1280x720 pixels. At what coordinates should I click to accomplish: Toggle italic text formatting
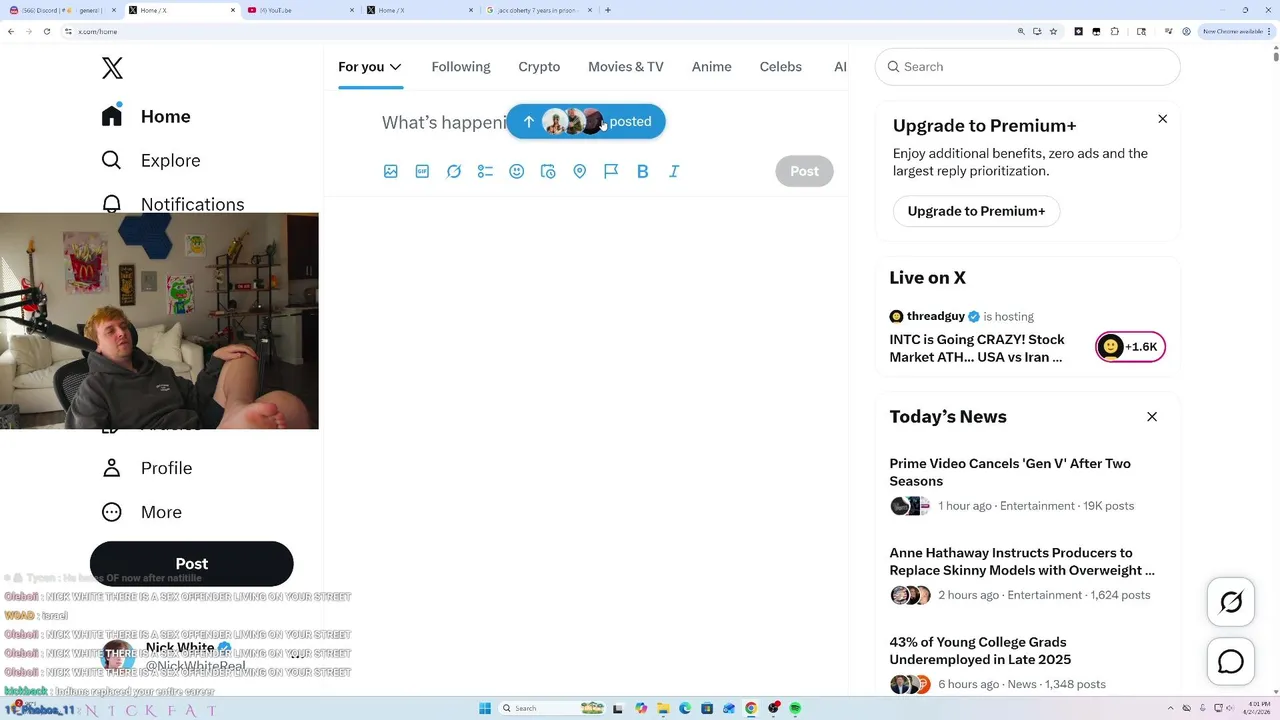pyautogui.click(x=674, y=171)
